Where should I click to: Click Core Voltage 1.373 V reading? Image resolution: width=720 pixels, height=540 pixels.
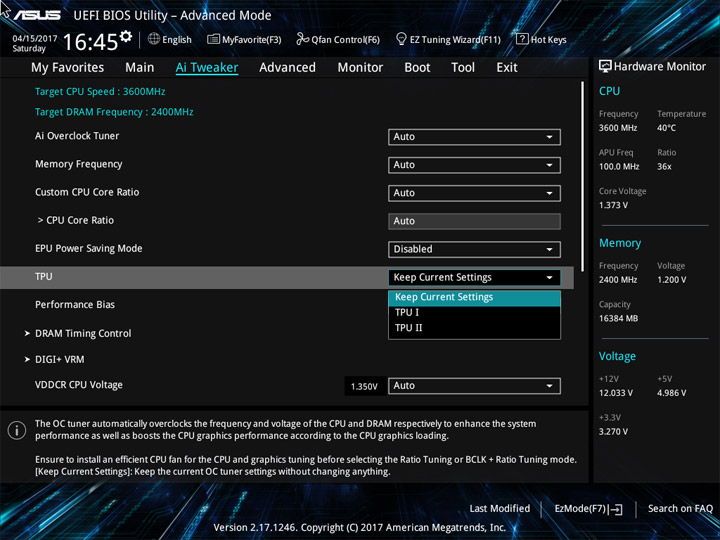[x=613, y=205]
